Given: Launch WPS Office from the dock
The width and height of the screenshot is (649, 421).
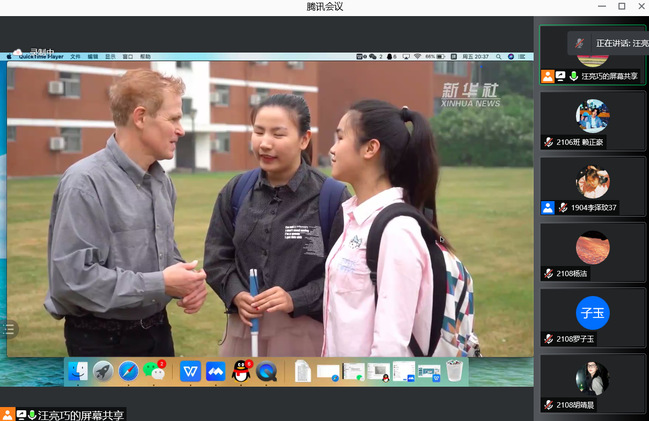Looking at the screenshot, I should (190, 371).
